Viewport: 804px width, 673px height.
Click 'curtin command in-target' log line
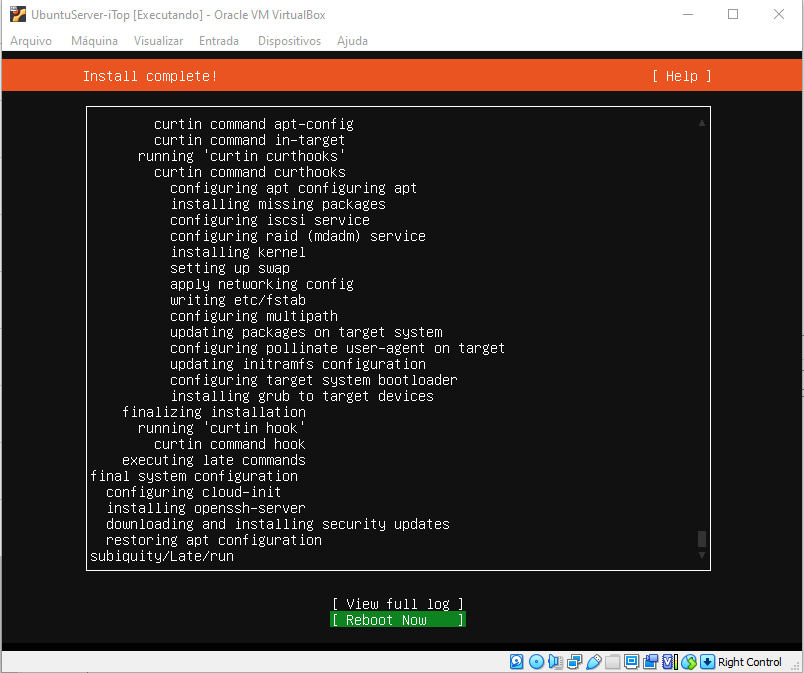(x=250, y=140)
